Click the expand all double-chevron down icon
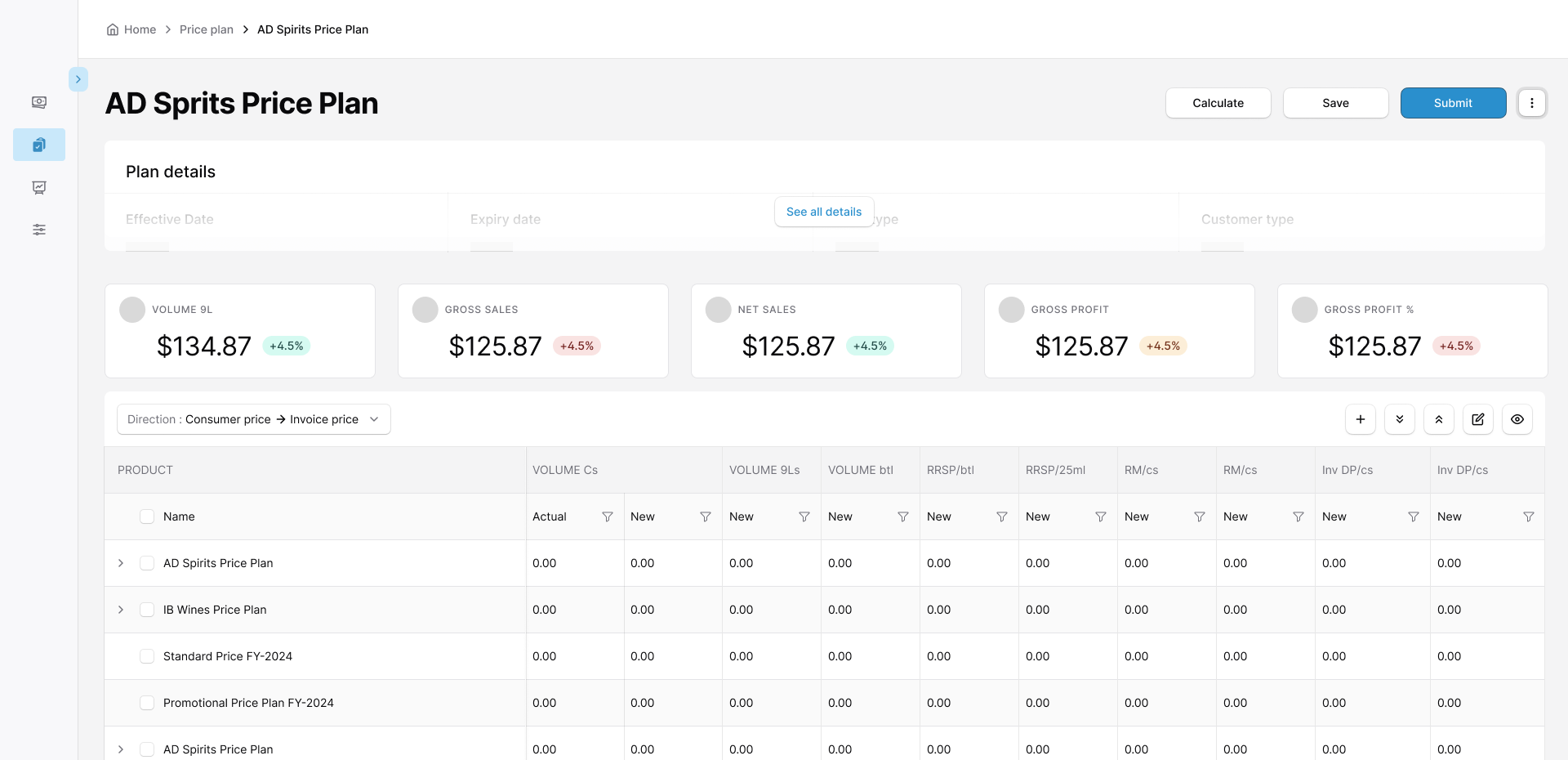1568x760 pixels. [x=1399, y=419]
